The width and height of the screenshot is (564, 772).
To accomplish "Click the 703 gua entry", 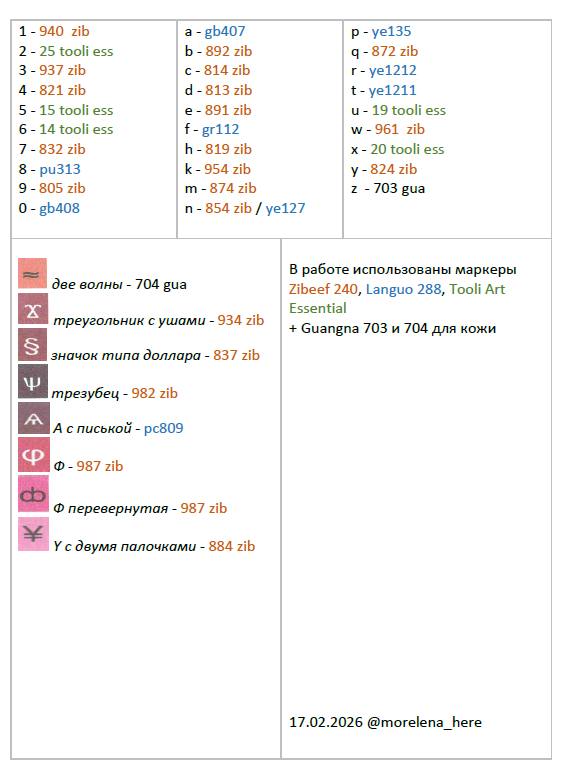I will (x=399, y=189).
